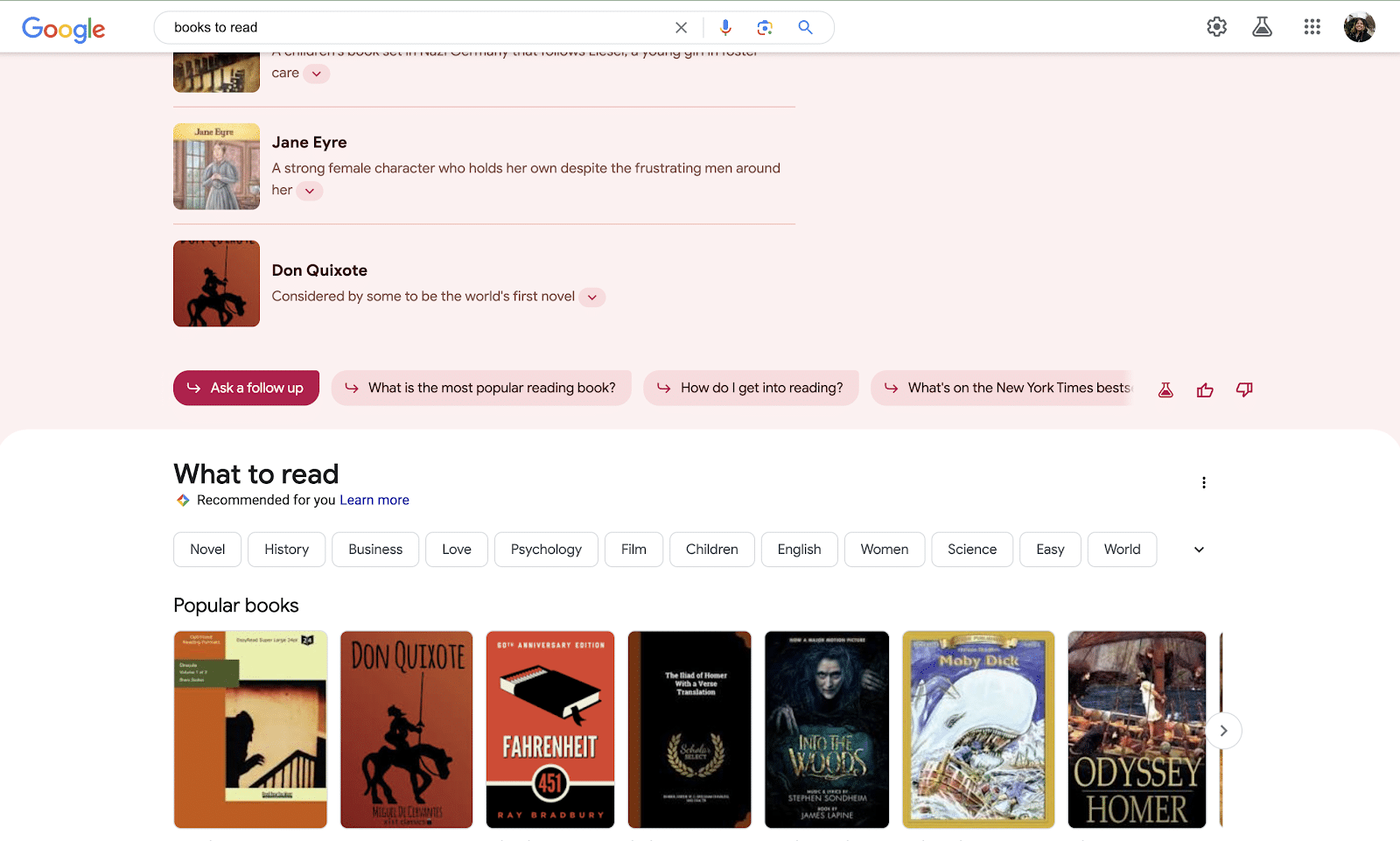The image size is (1400, 841).
Task: Click the magnifying glass search button
Action: 805,28
